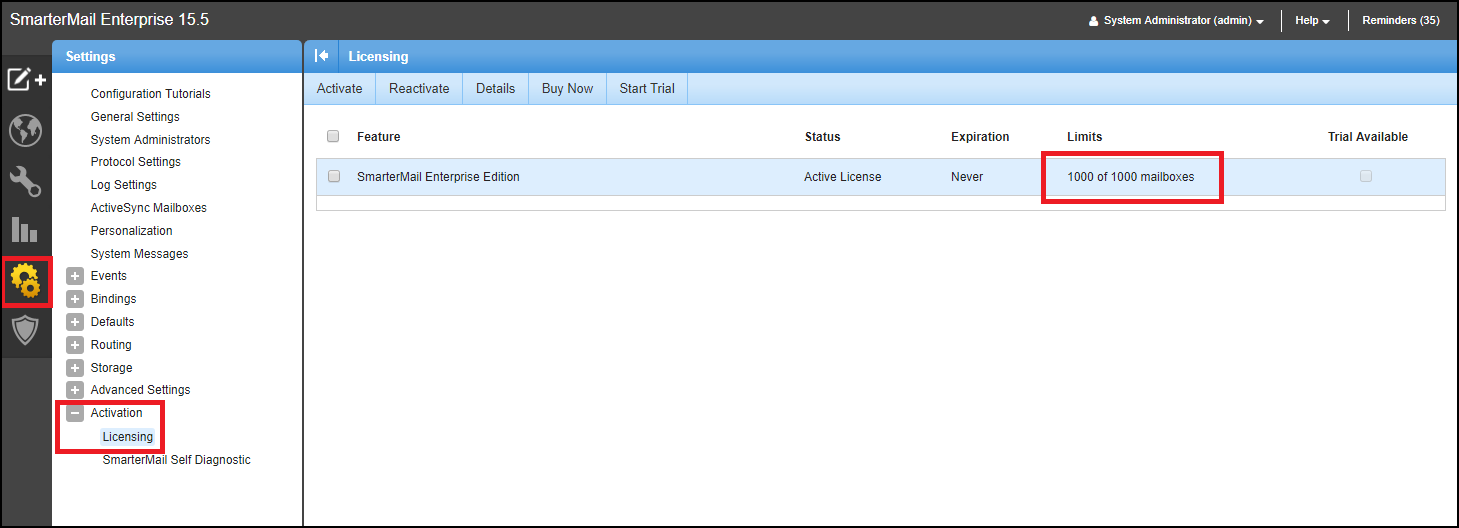The height and width of the screenshot is (528, 1459).
Task: Click the Activation label in settings tree
Action: [x=117, y=413]
